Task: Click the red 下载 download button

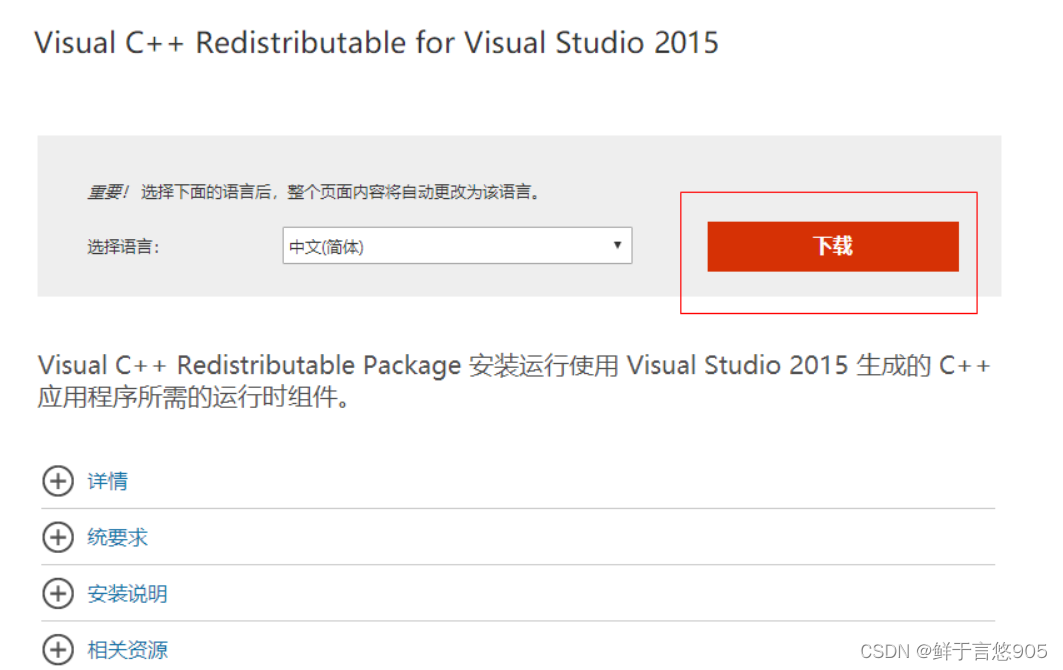Action: tap(833, 246)
